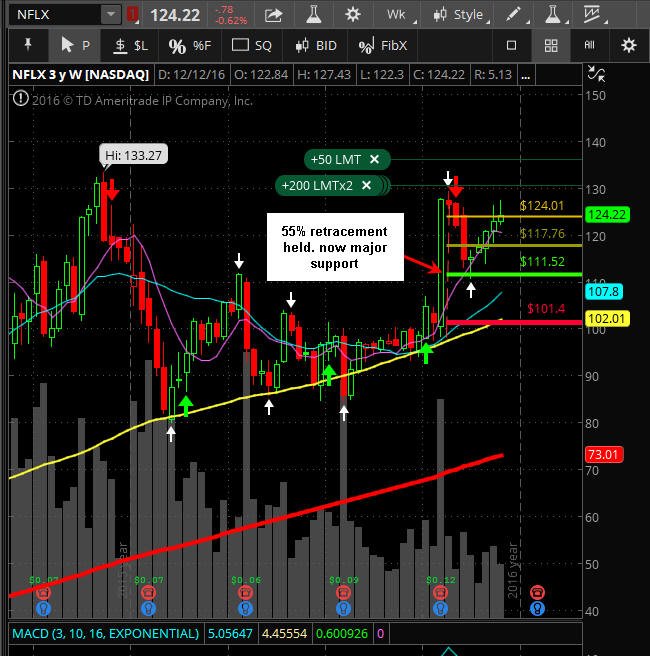The image size is (650, 656).
Task: Cancel the +50 LMT order
Action: coord(374,159)
